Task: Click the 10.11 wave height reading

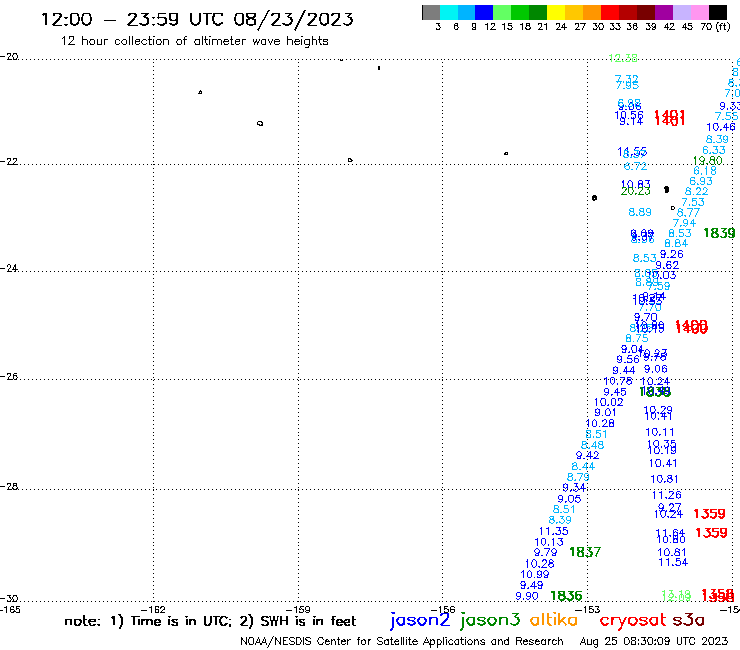Action: [x=660, y=432]
